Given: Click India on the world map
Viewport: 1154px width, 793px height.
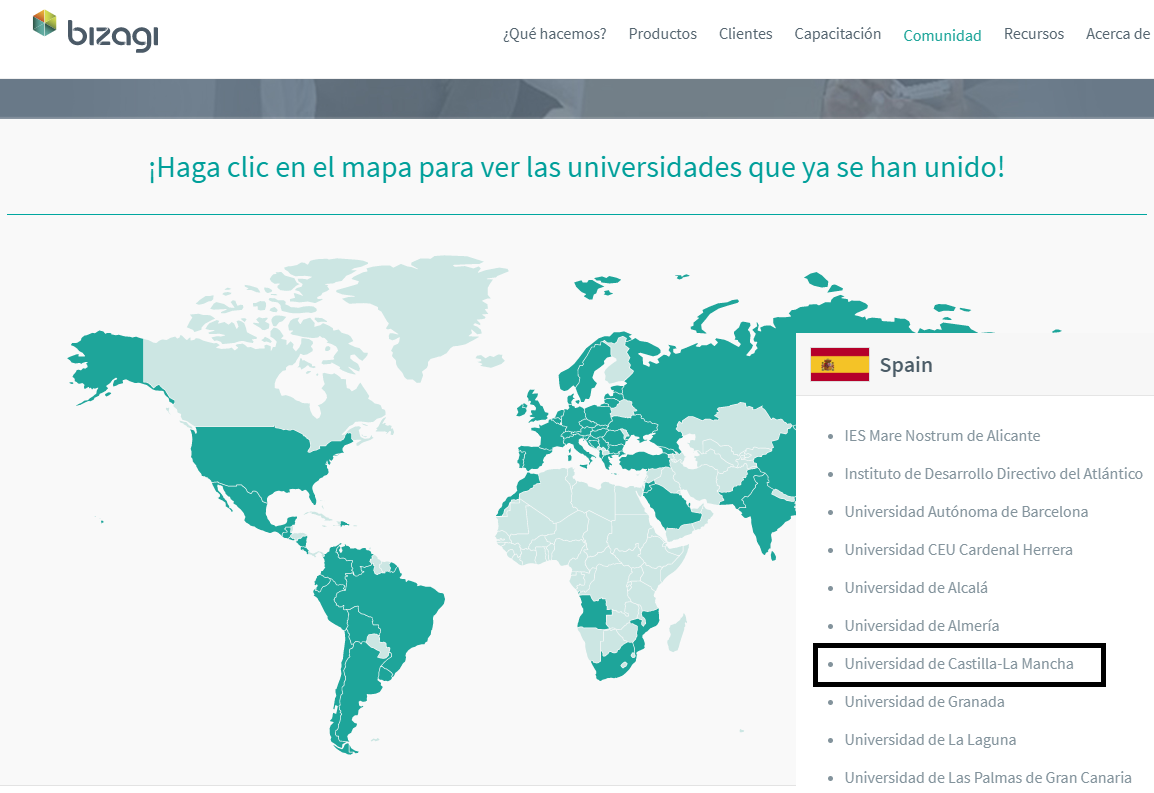Looking at the screenshot, I should coord(762,512).
